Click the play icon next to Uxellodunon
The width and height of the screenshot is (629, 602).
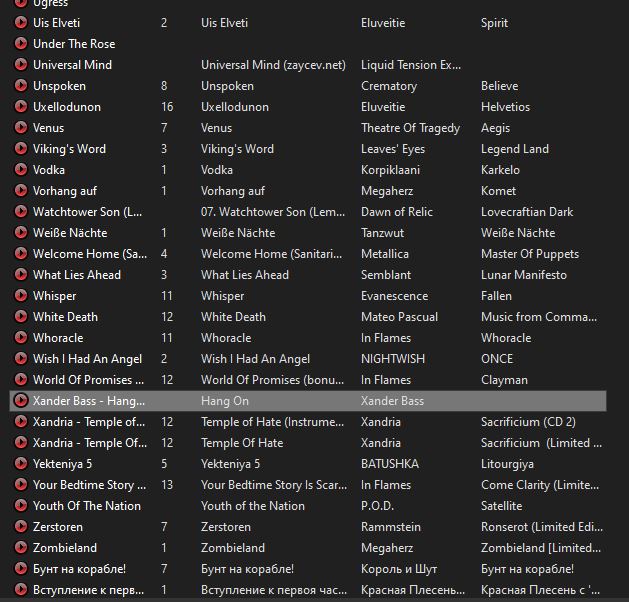pyautogui.click(x=21, y=106)
